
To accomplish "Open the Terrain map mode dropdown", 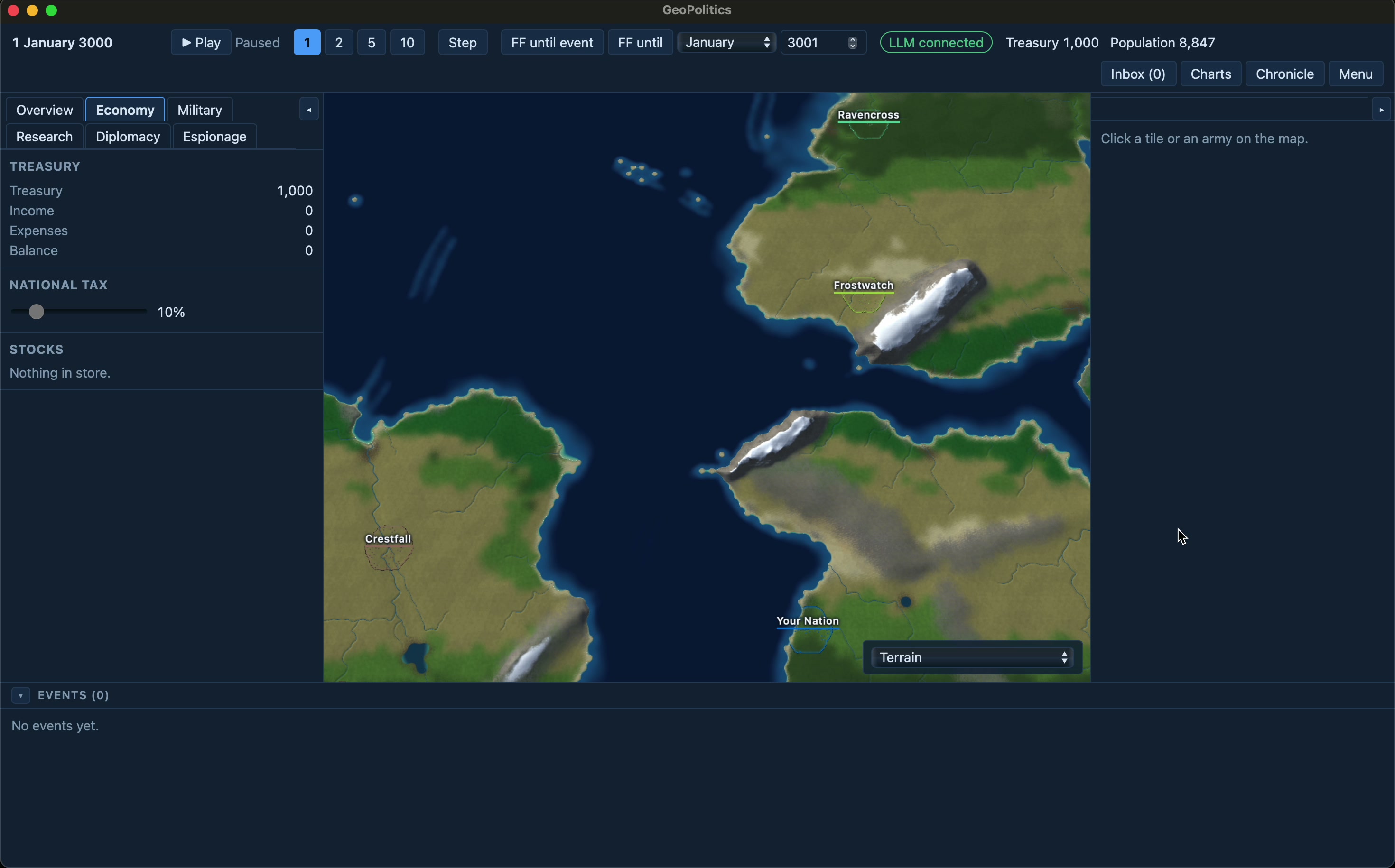I will pos(972,657).
